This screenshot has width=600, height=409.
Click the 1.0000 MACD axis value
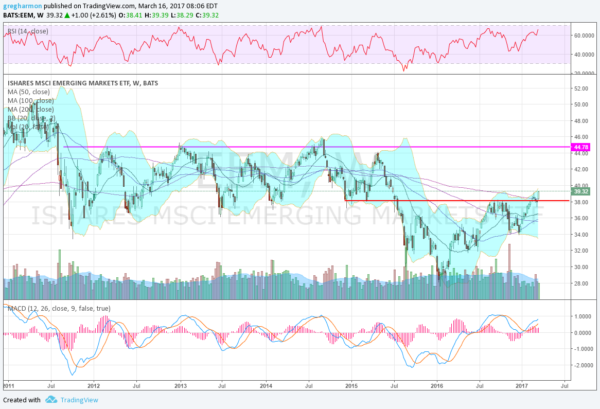tap(584, 316)
